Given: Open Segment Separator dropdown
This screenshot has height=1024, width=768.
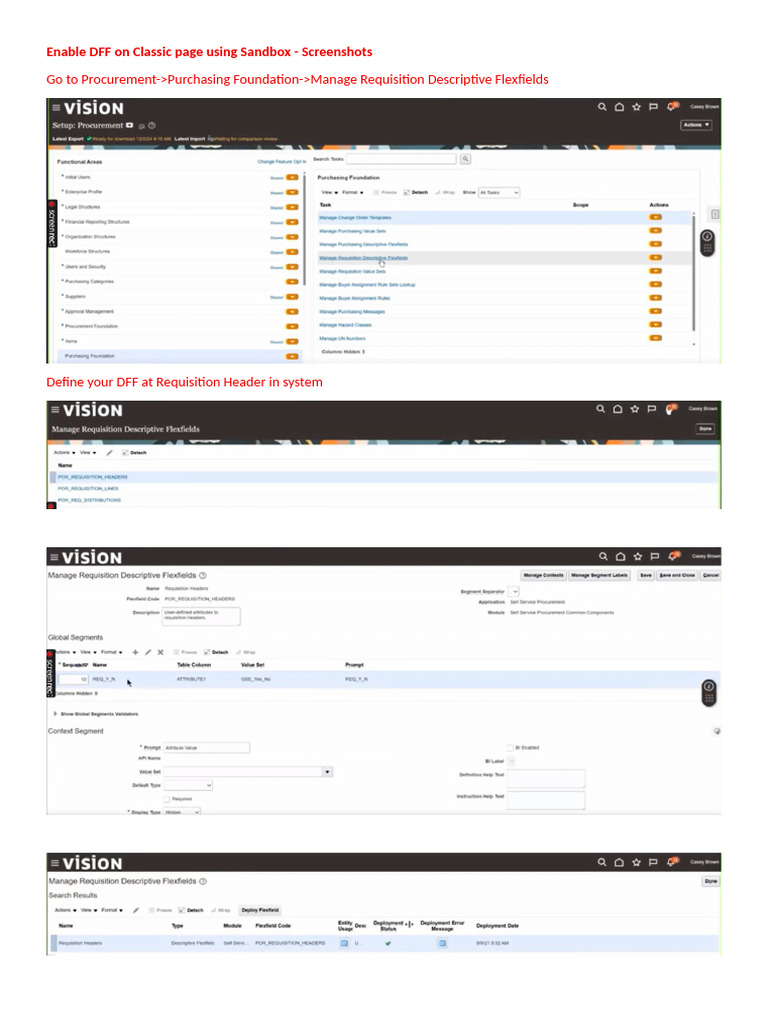Looking at the screenshot, I should [513, 592].
